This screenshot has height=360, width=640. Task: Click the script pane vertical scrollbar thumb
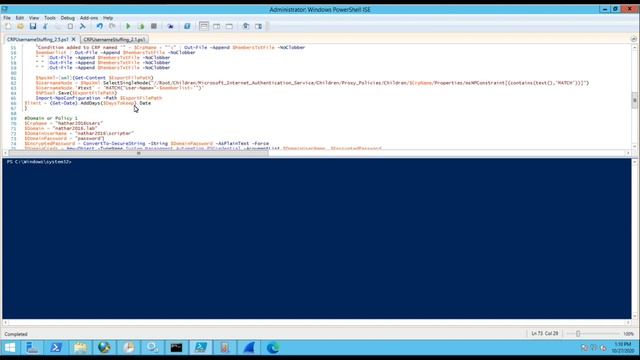(634, 100)
